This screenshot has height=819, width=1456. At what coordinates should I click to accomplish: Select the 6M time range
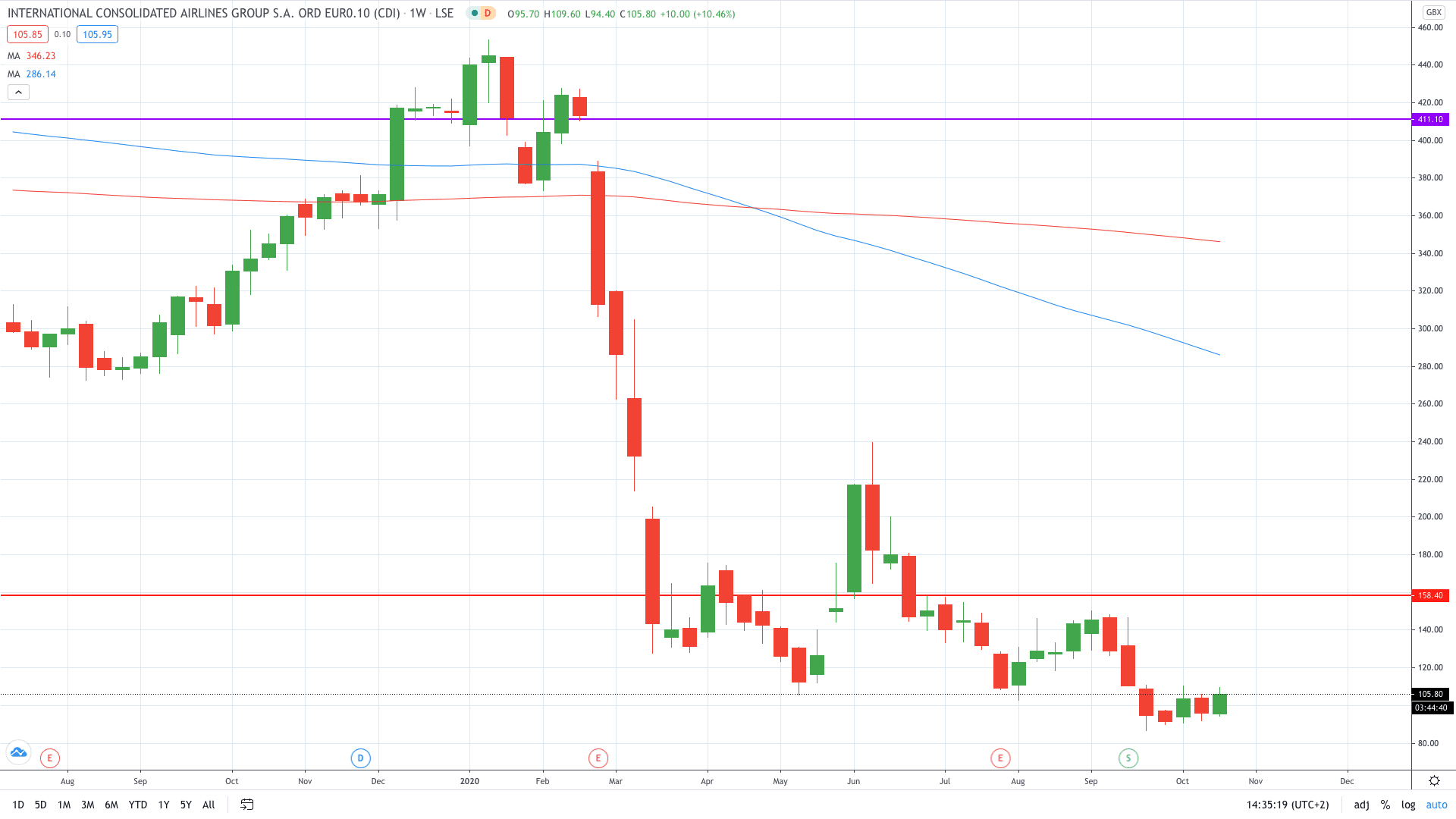click(x=111, y=805)
